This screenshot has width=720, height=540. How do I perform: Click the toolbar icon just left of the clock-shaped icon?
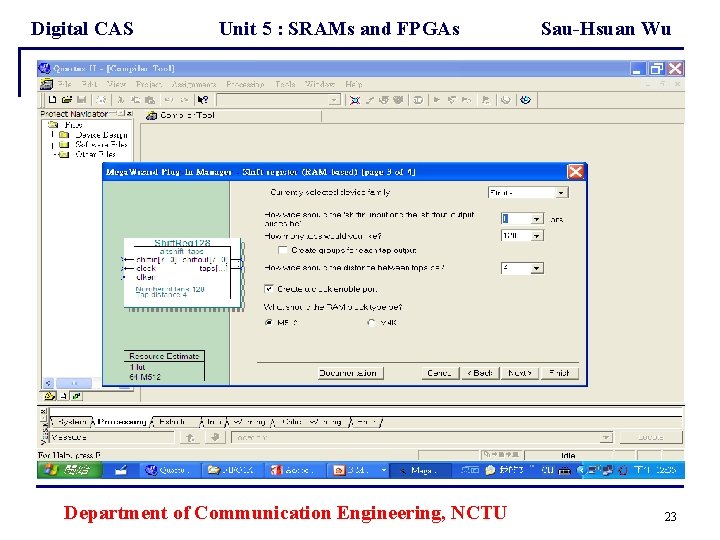coord(486,100)
